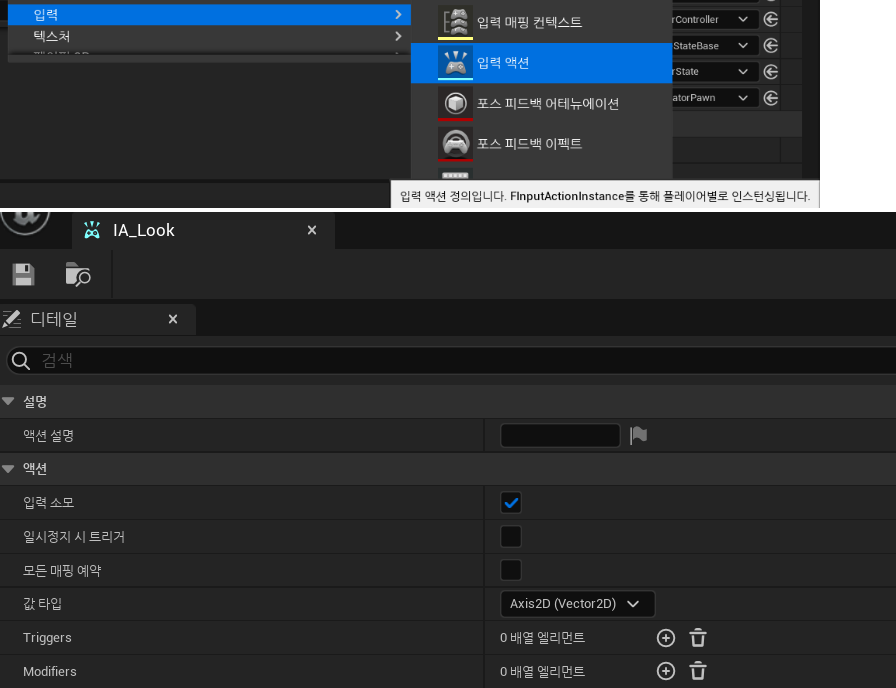Viewport: 896px width, 688px height.
Task: Click the flag icon beside 액션 설명
Action: coord(638,434)
